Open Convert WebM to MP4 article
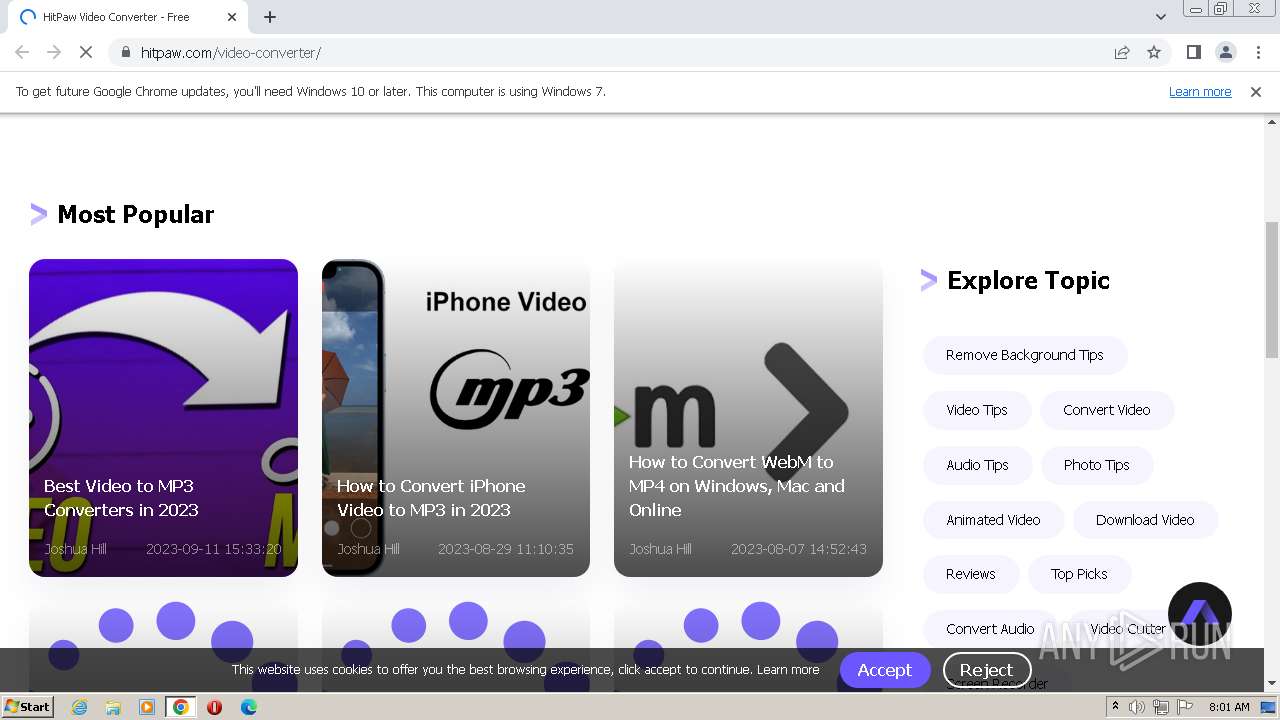Viewport: 1280px width, 720px height. (748, 418)
